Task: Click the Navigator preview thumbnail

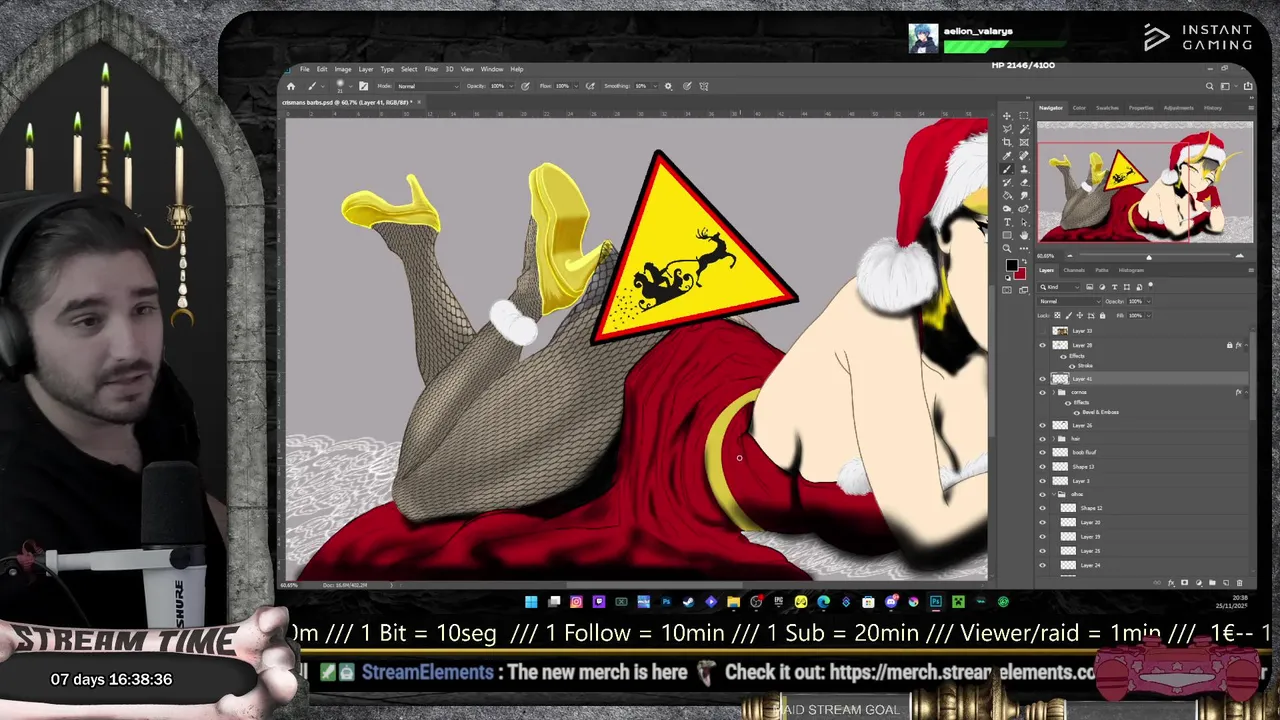Action: [1145, 183]
